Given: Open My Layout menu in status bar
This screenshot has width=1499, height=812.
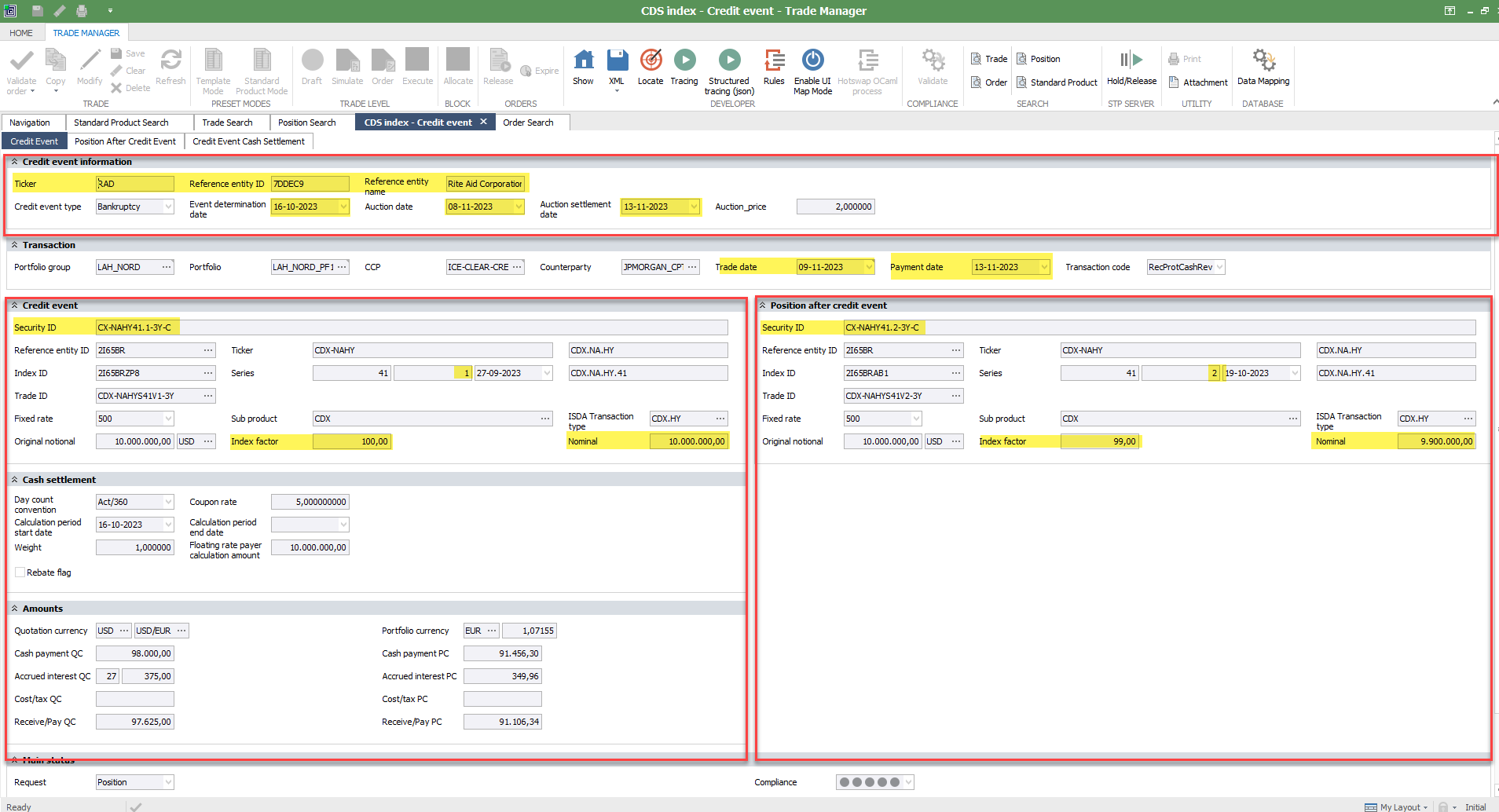Looking at the screenshot, I should (x=1396, y=807).
